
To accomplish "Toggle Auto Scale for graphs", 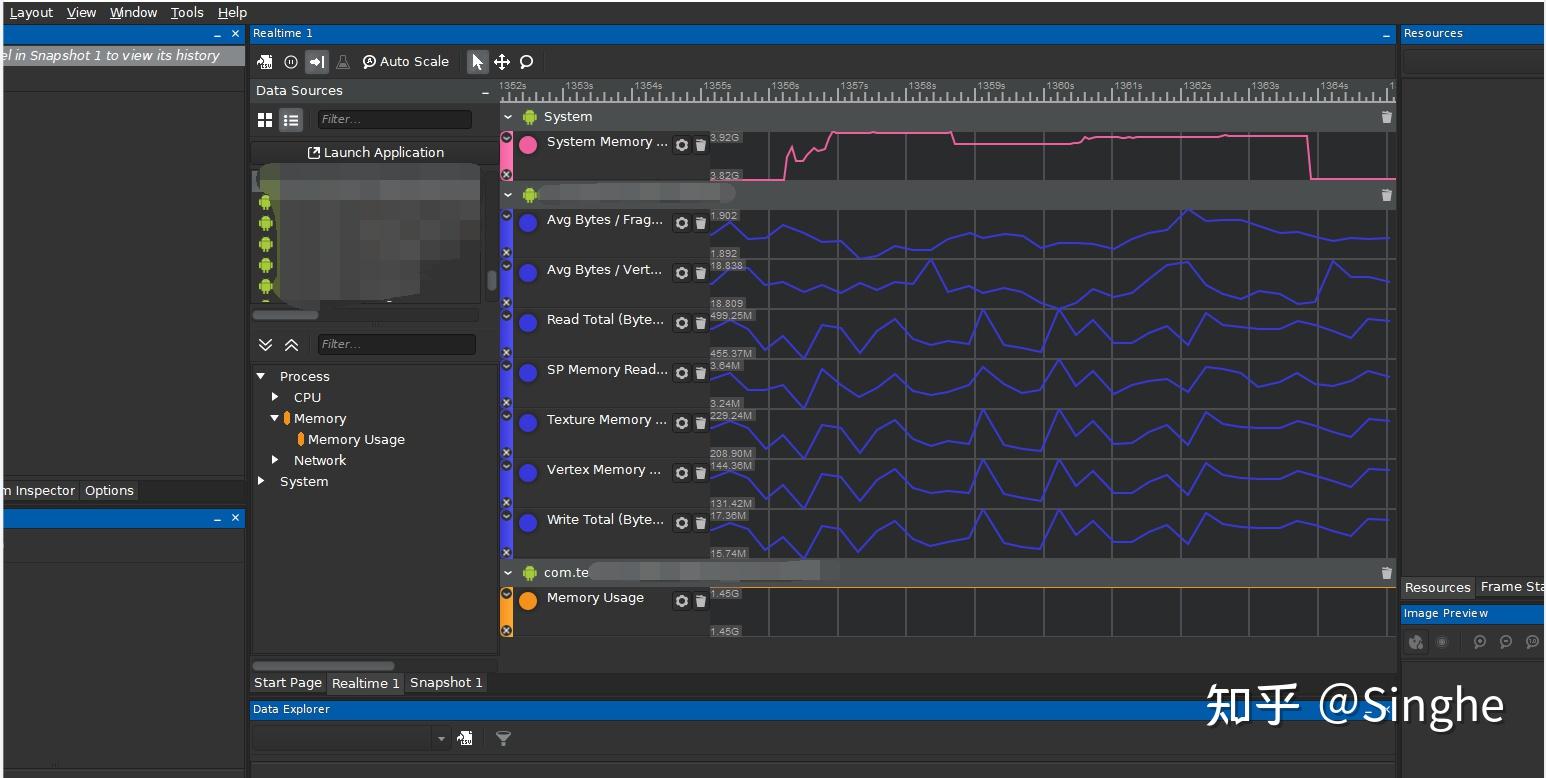I will click(405, 62).
